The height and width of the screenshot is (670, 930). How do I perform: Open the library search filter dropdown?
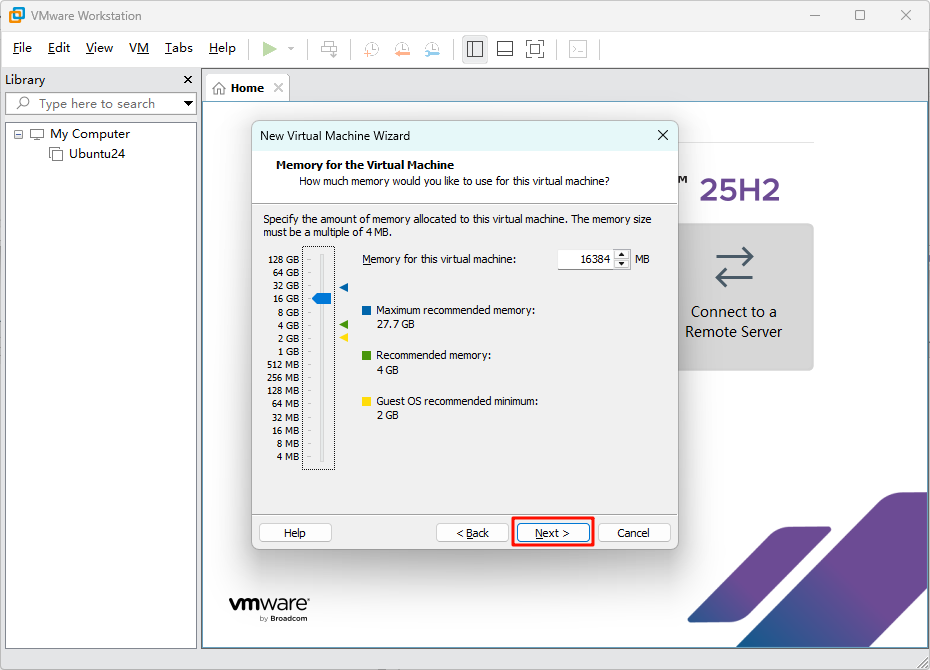[189, 103]
